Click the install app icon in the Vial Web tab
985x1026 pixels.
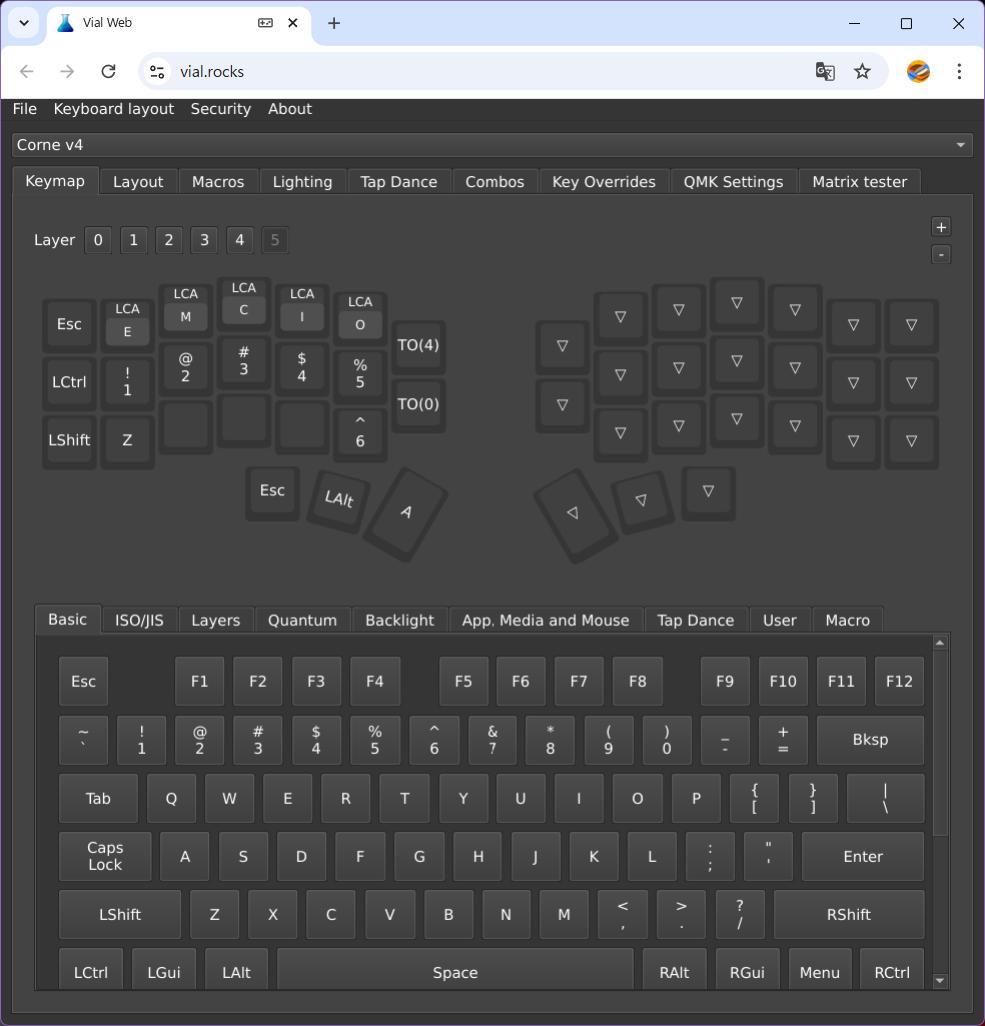pos(265,23)
